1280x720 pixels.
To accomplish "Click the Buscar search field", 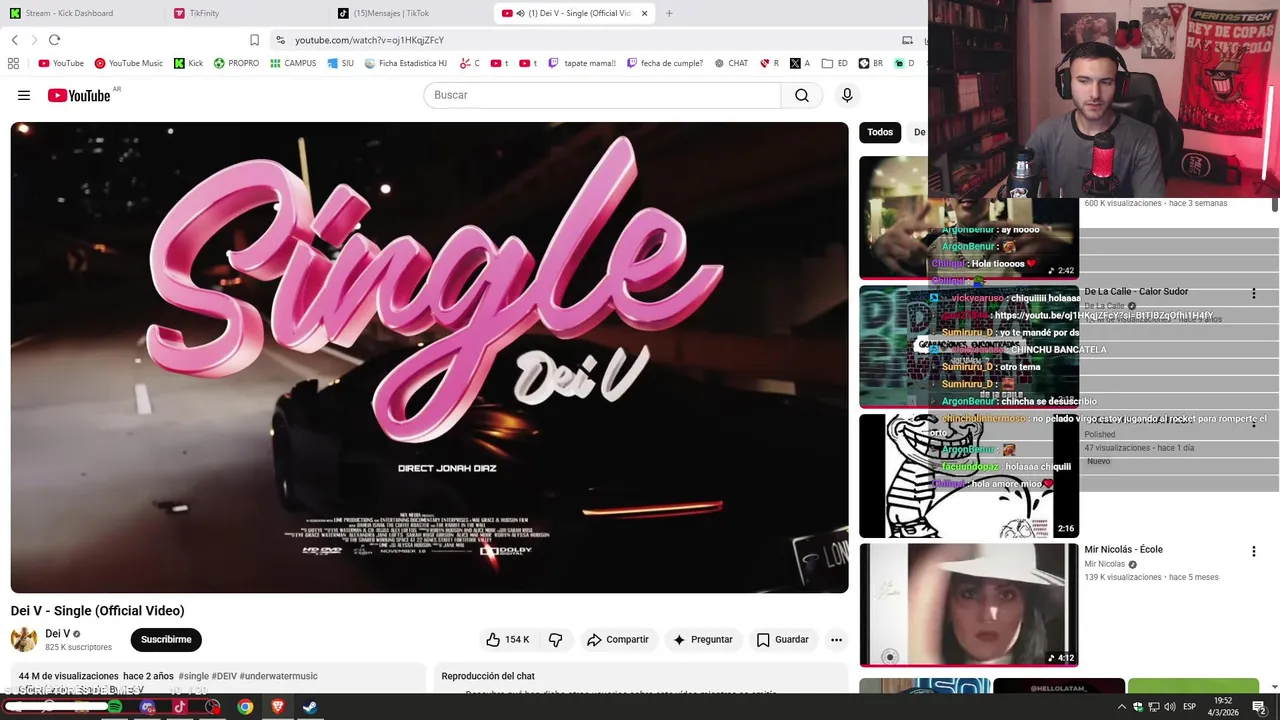I will click(x=602, y=95).
